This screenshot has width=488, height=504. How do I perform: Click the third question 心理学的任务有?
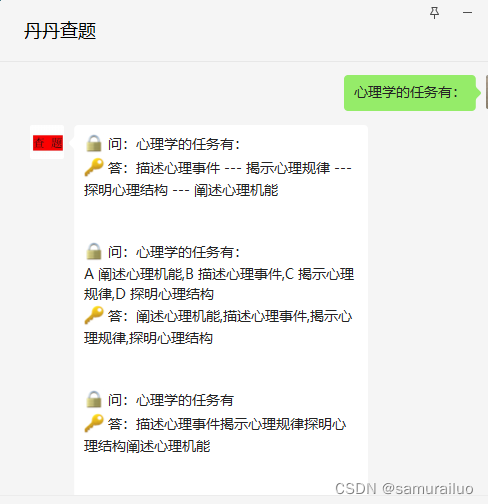pos(185,400)
